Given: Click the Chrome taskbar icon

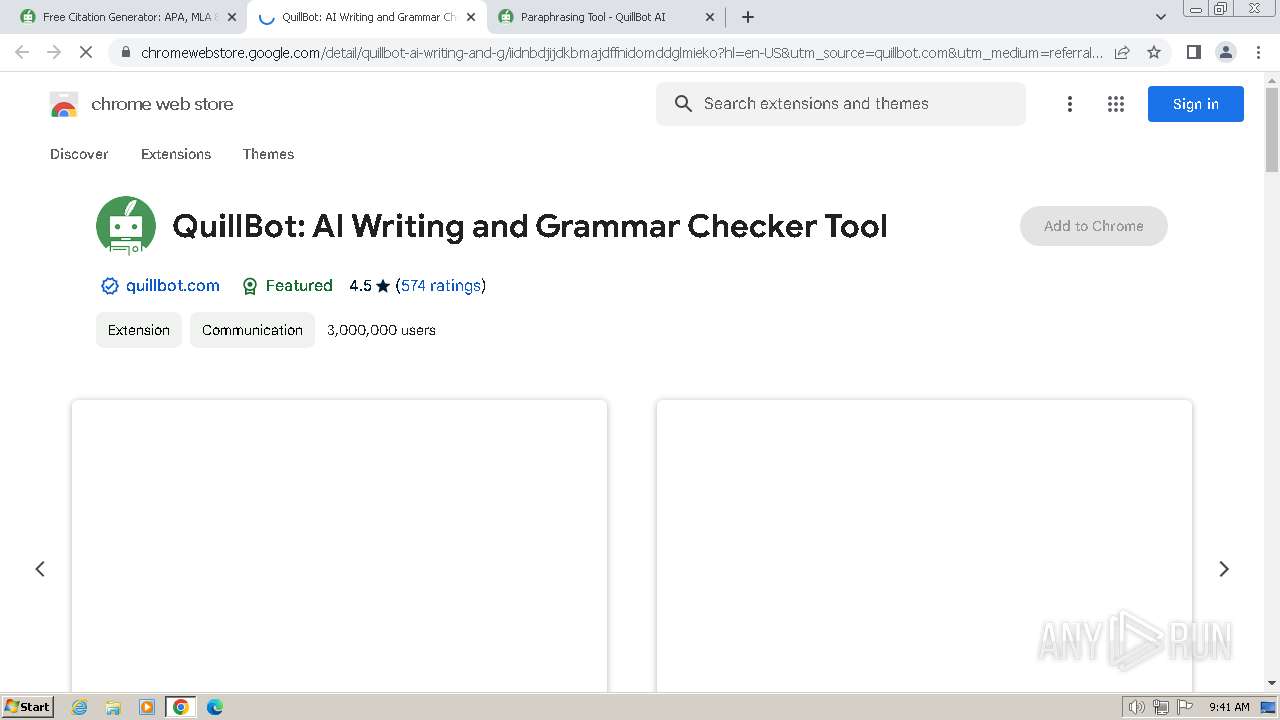Looking at the screenshot, I should pos(181,707).
